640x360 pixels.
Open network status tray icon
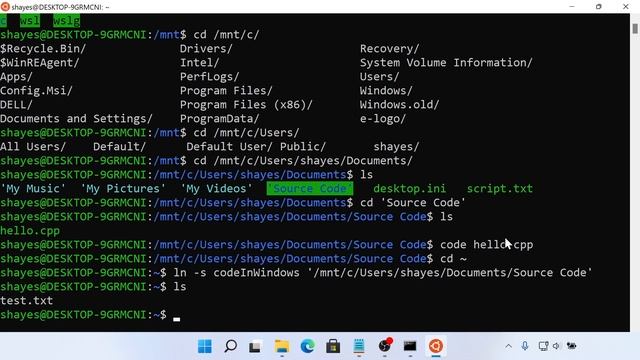543,346
